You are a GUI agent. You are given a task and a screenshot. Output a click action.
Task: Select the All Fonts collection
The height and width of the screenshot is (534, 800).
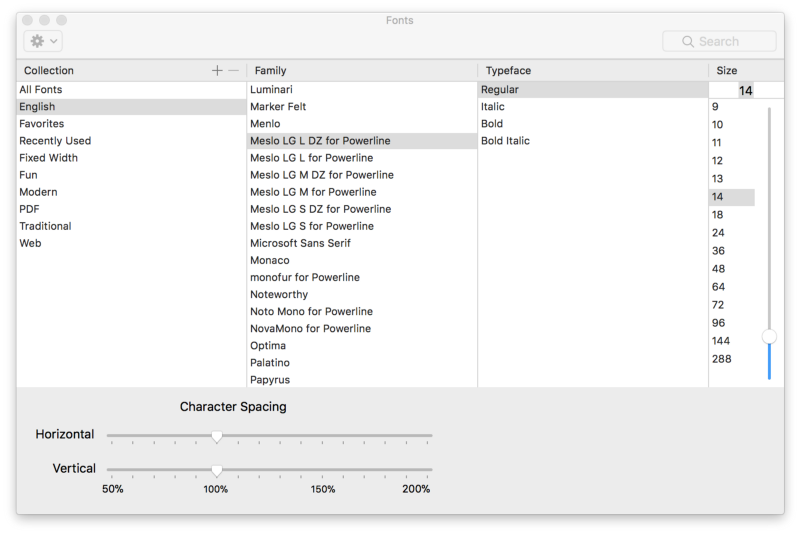point(131,90)
